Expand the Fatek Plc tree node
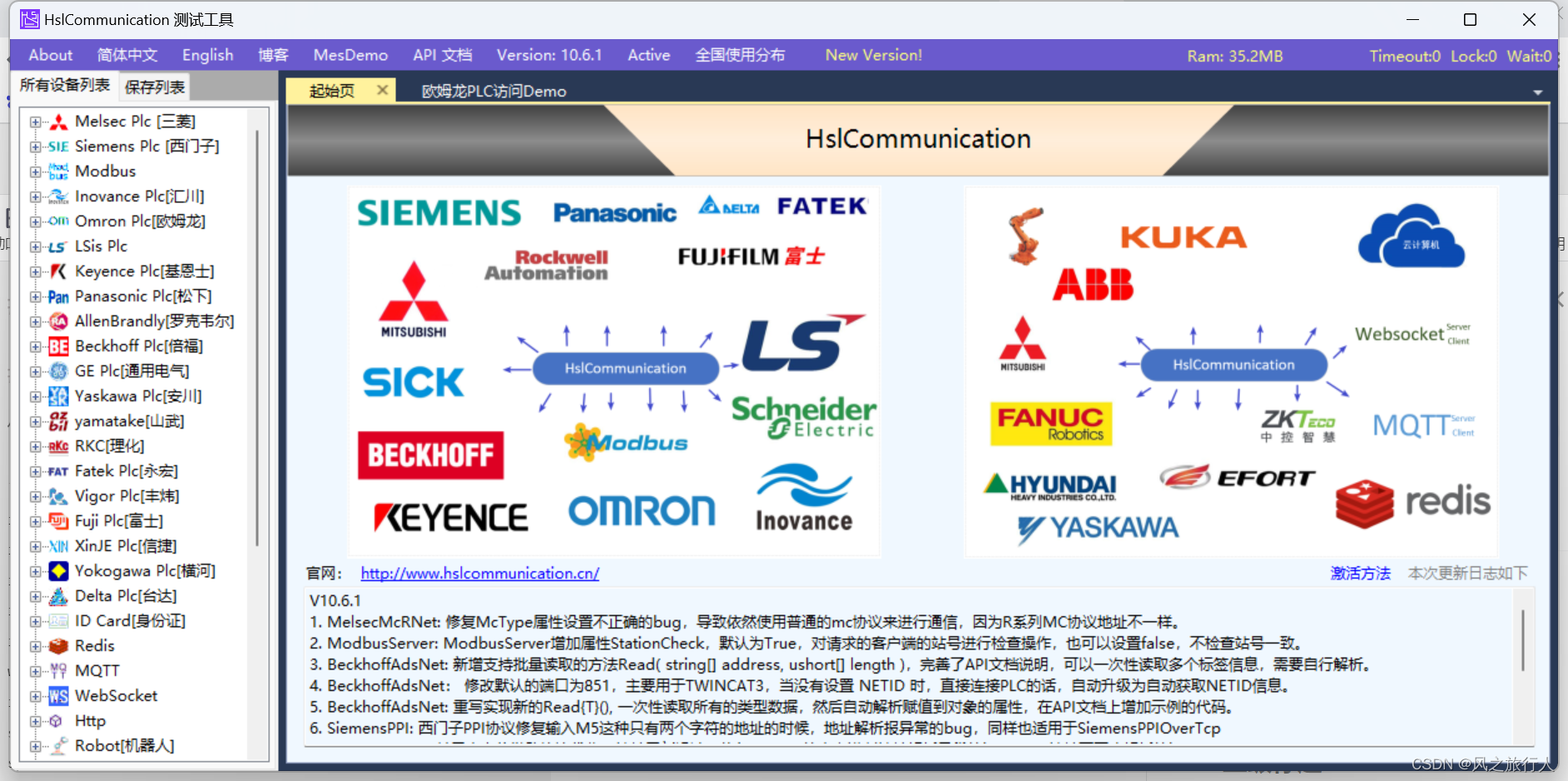The image size is (1568, 781). [x=35, y=471]
